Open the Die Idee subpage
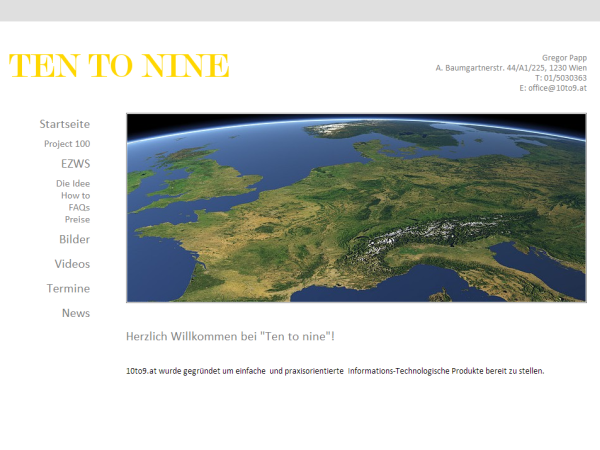This screenshot has width=600, height=450. pos(73,184)
